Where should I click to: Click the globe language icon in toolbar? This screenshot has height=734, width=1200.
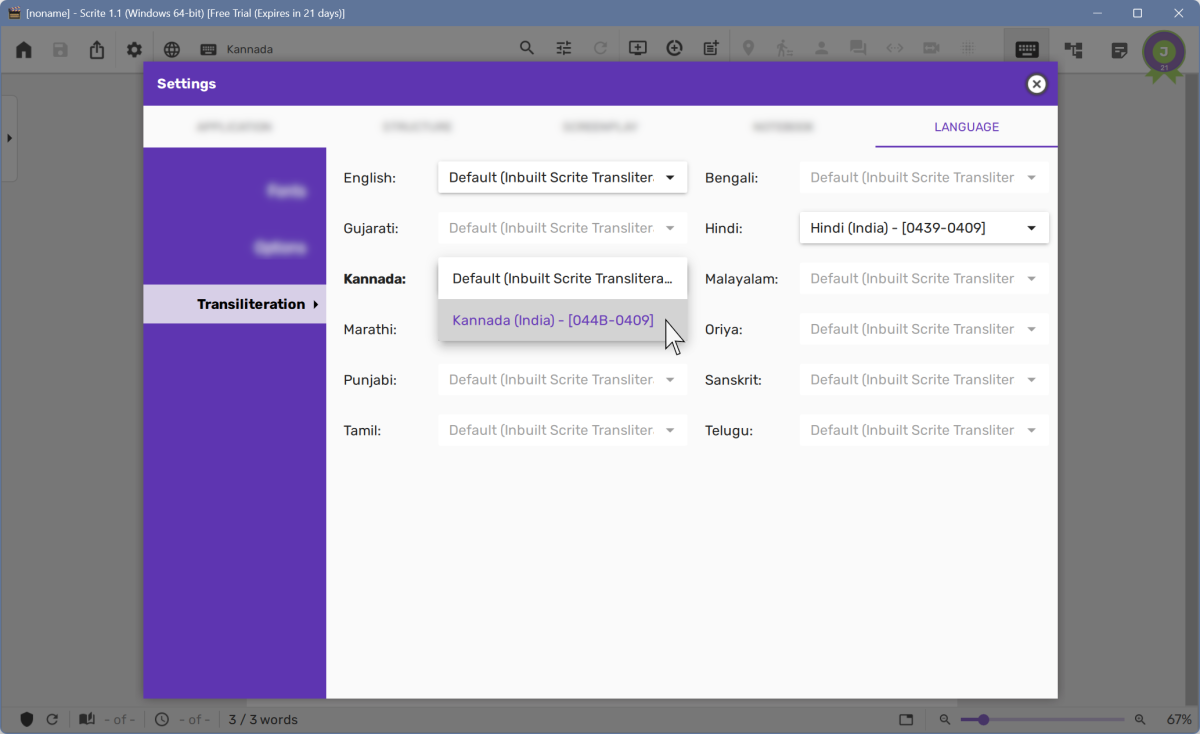[170, 48]
